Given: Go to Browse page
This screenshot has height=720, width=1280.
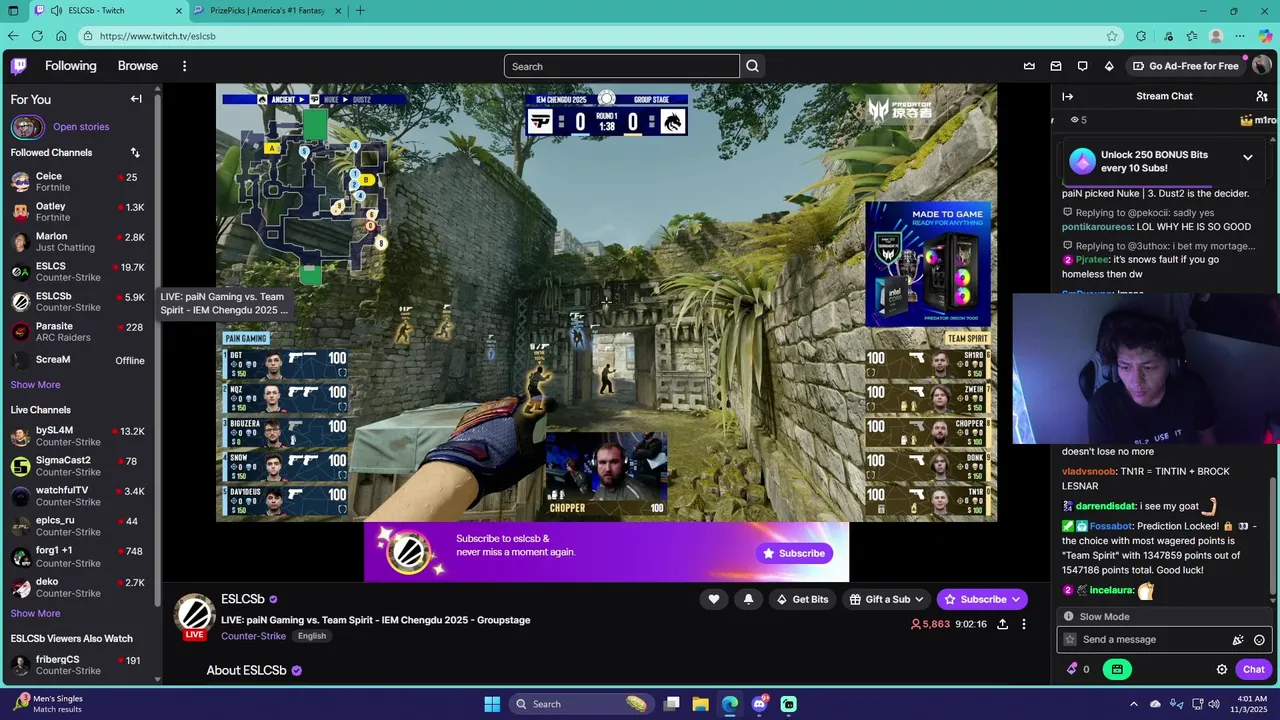Looking at the screenshot, I should coord(138,66).
